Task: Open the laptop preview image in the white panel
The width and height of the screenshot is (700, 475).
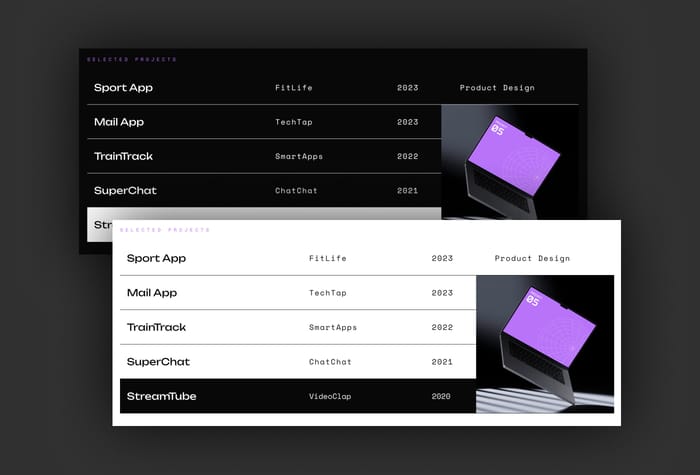Action: tap(545, 344)
